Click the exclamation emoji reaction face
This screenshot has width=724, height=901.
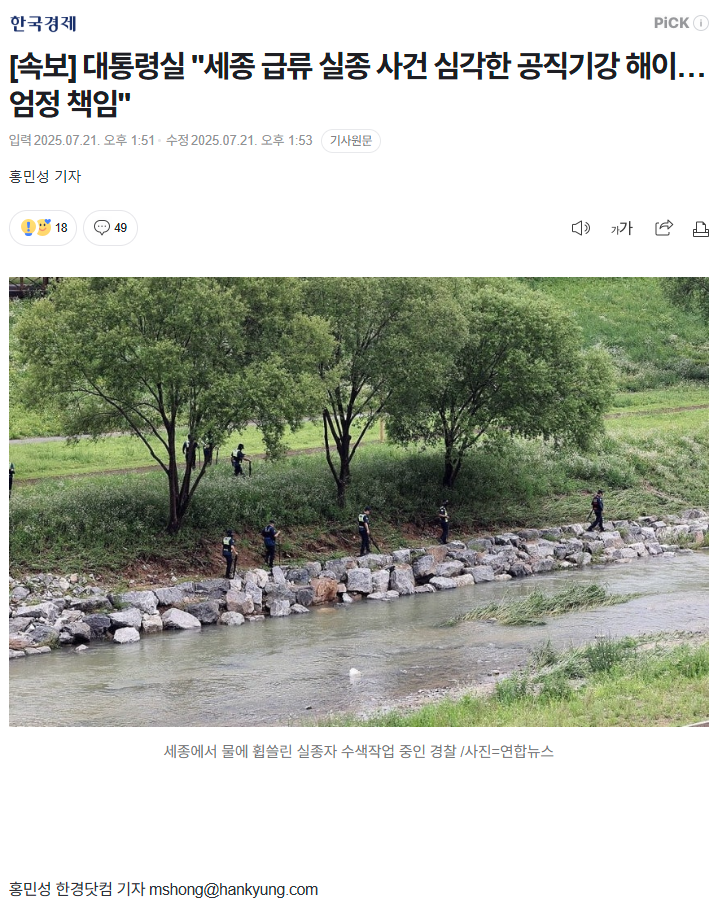coord(28,228)
